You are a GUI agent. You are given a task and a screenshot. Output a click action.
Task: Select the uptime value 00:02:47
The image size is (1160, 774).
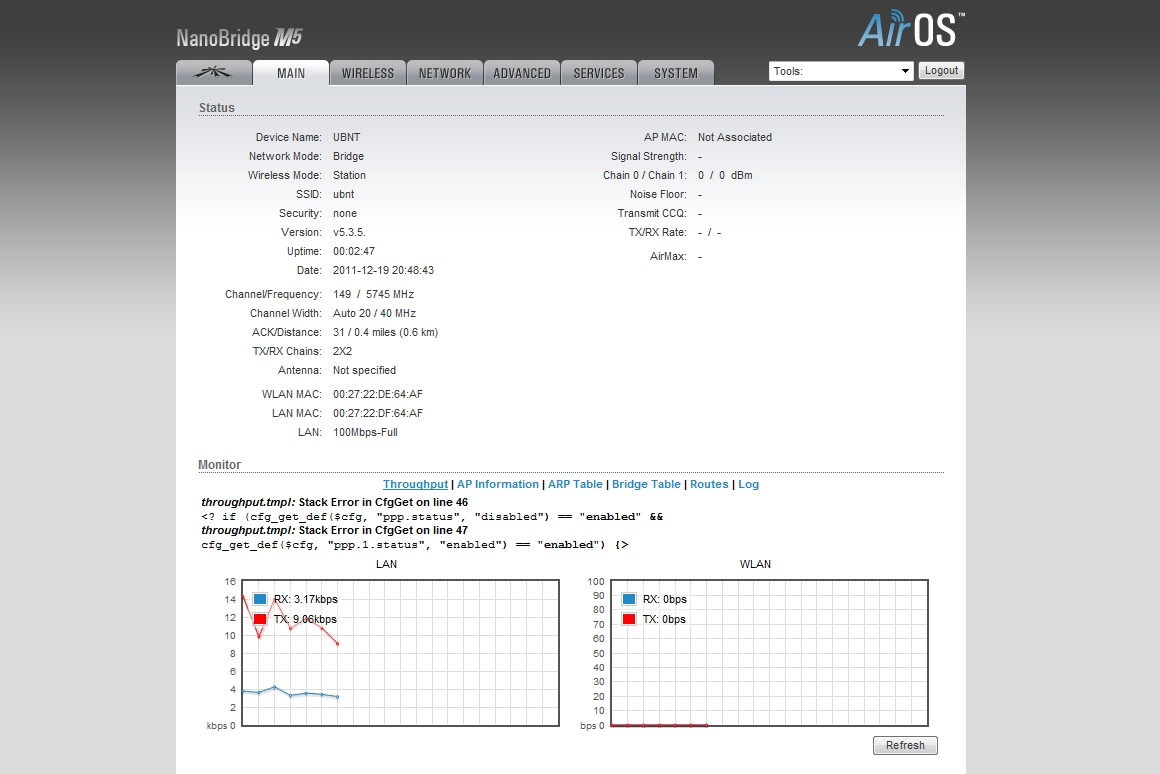pyautogui.click(x=354, y=251)
